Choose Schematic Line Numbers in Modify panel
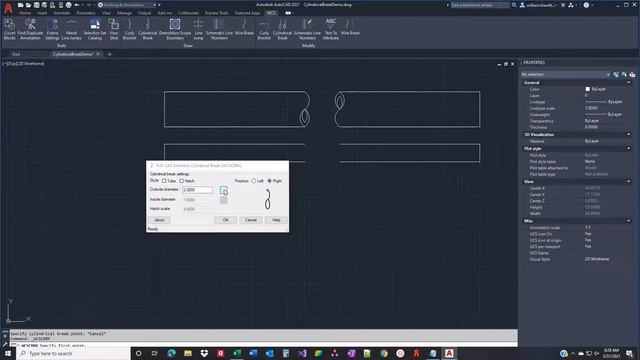This screenshot has width=640, height=360. [307, 29]
